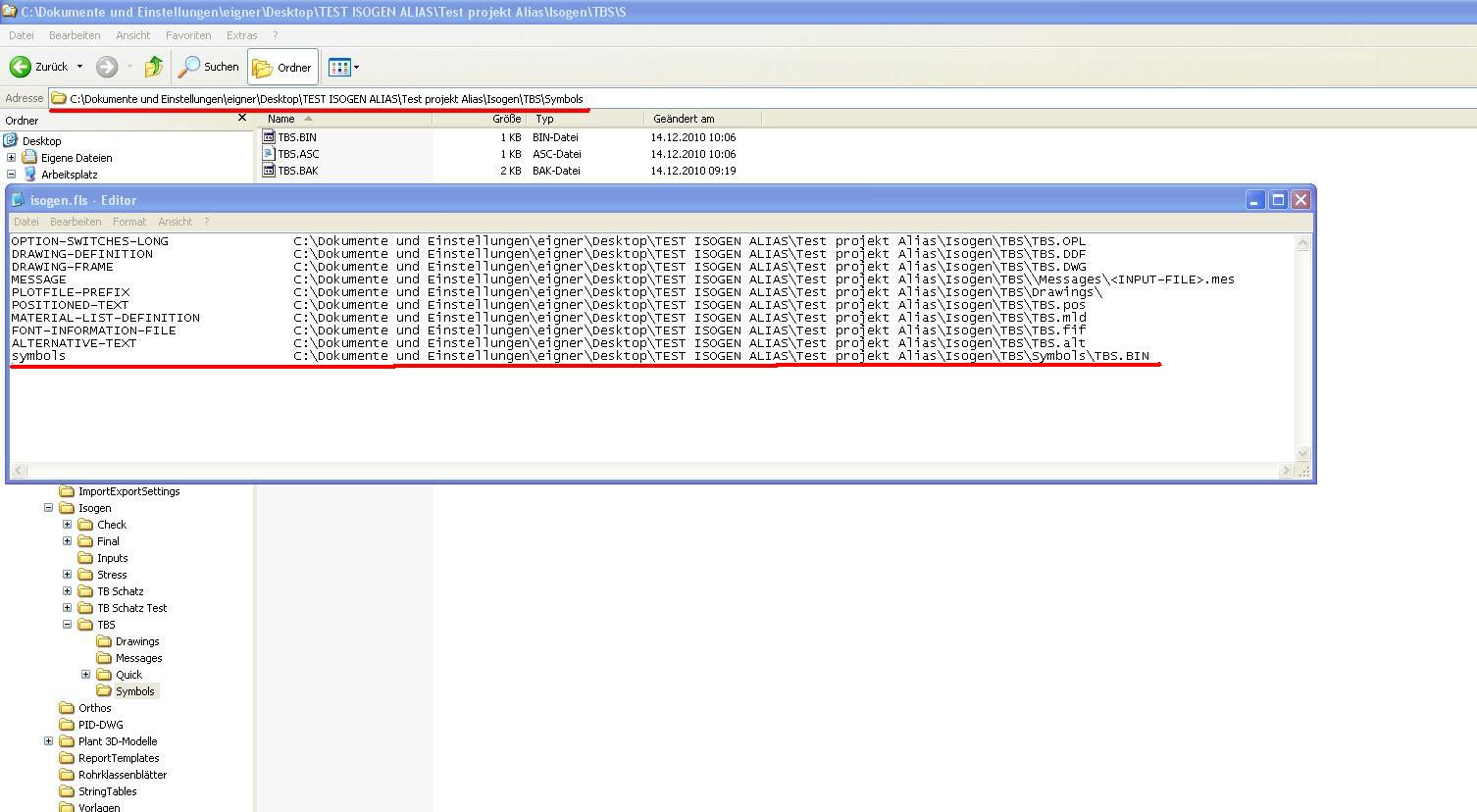The height and width of the screenshot is (812, 1477).
Task: Select the Messages folder
Action: pos(138,658)
